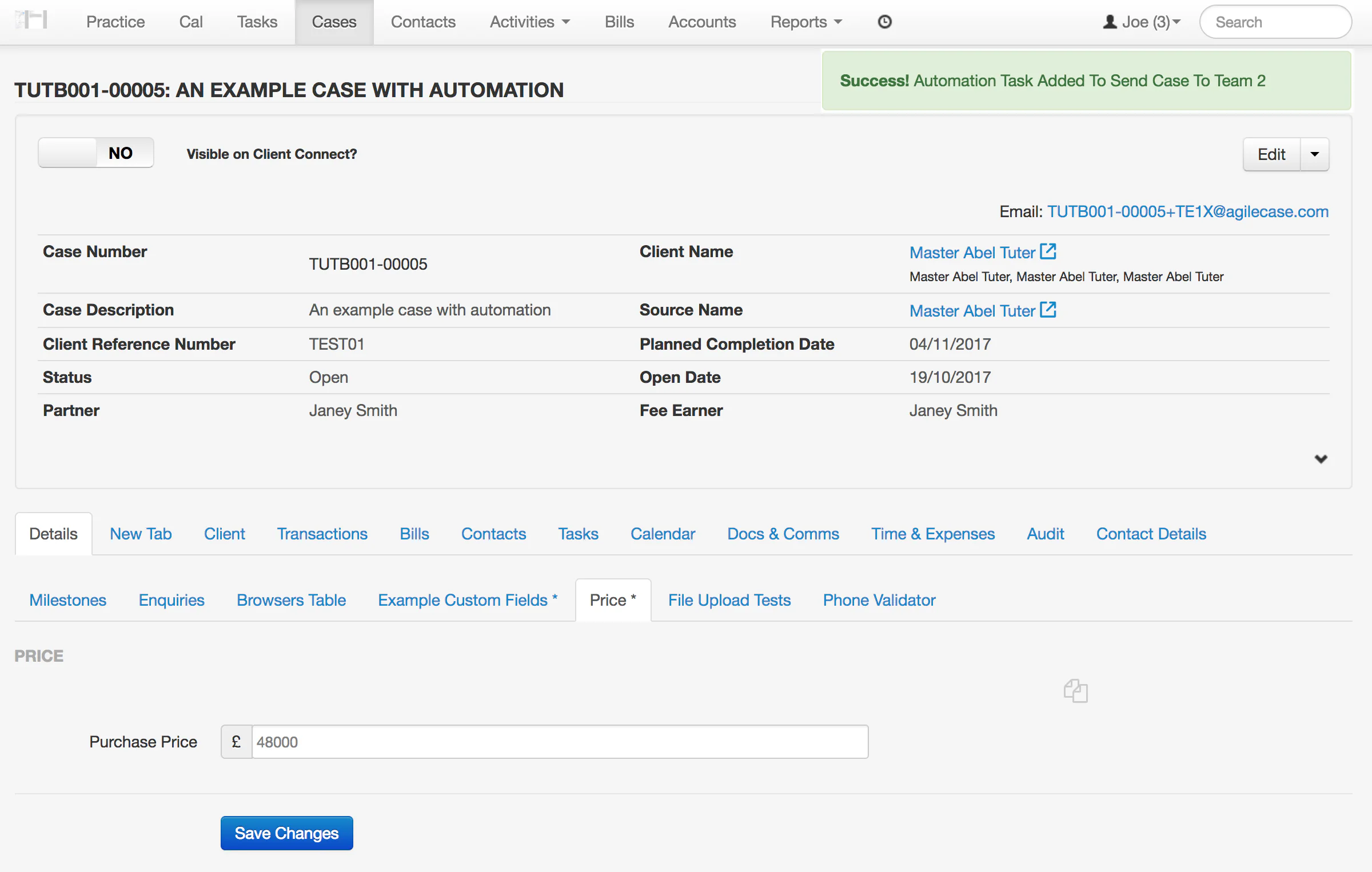The image size is (1372, 872).
Task: Open the Activities dropdown menu
Action: [x=529, y=22]
